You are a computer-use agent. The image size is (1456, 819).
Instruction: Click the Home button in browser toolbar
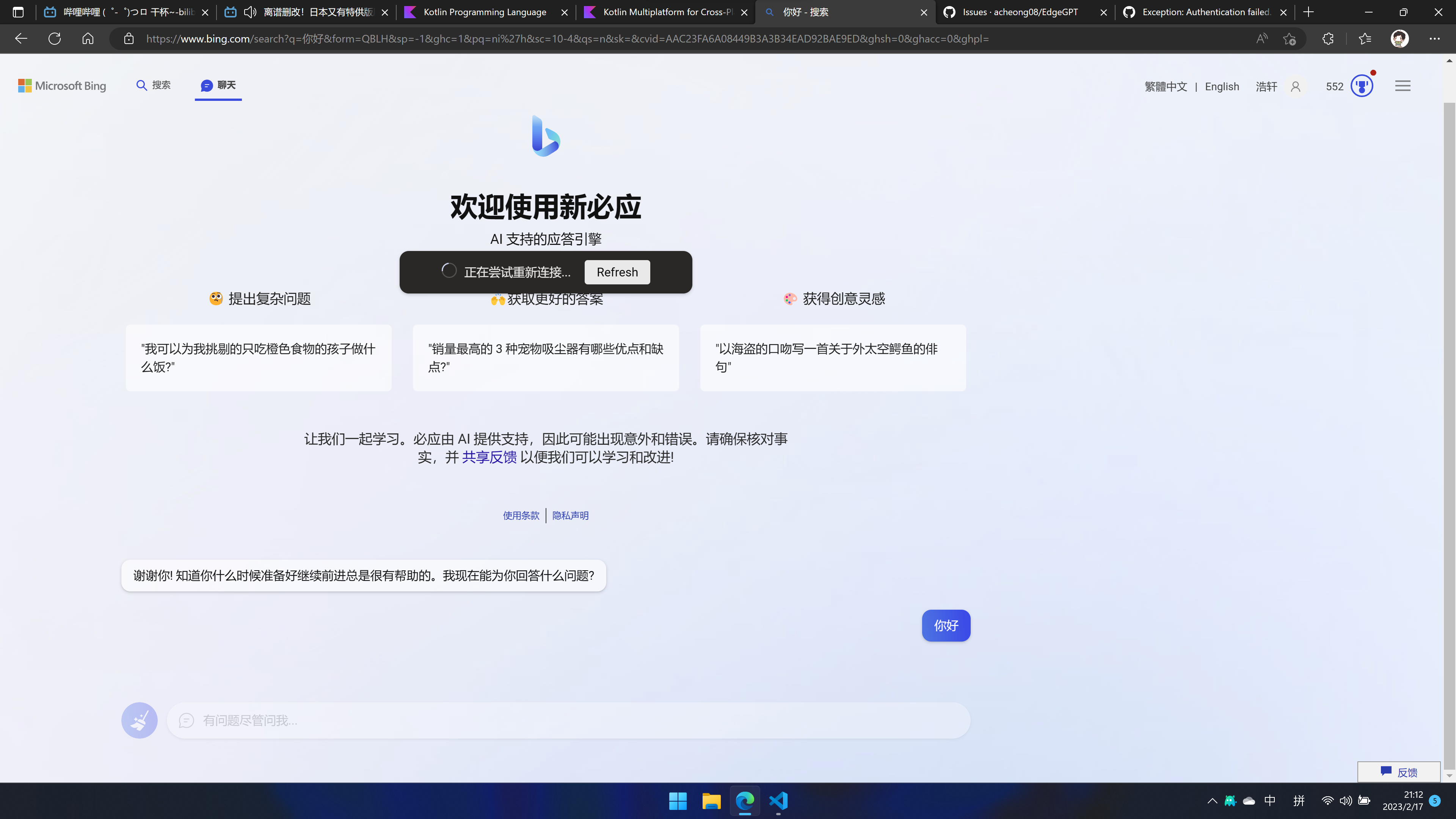[x=88, y=38]
